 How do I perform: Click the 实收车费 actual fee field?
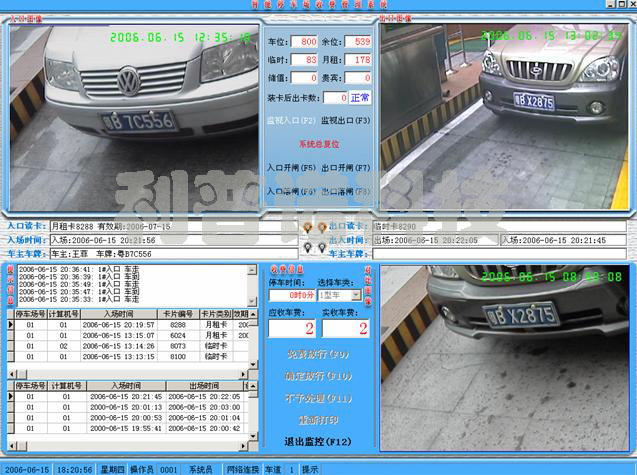pos(348,327)
